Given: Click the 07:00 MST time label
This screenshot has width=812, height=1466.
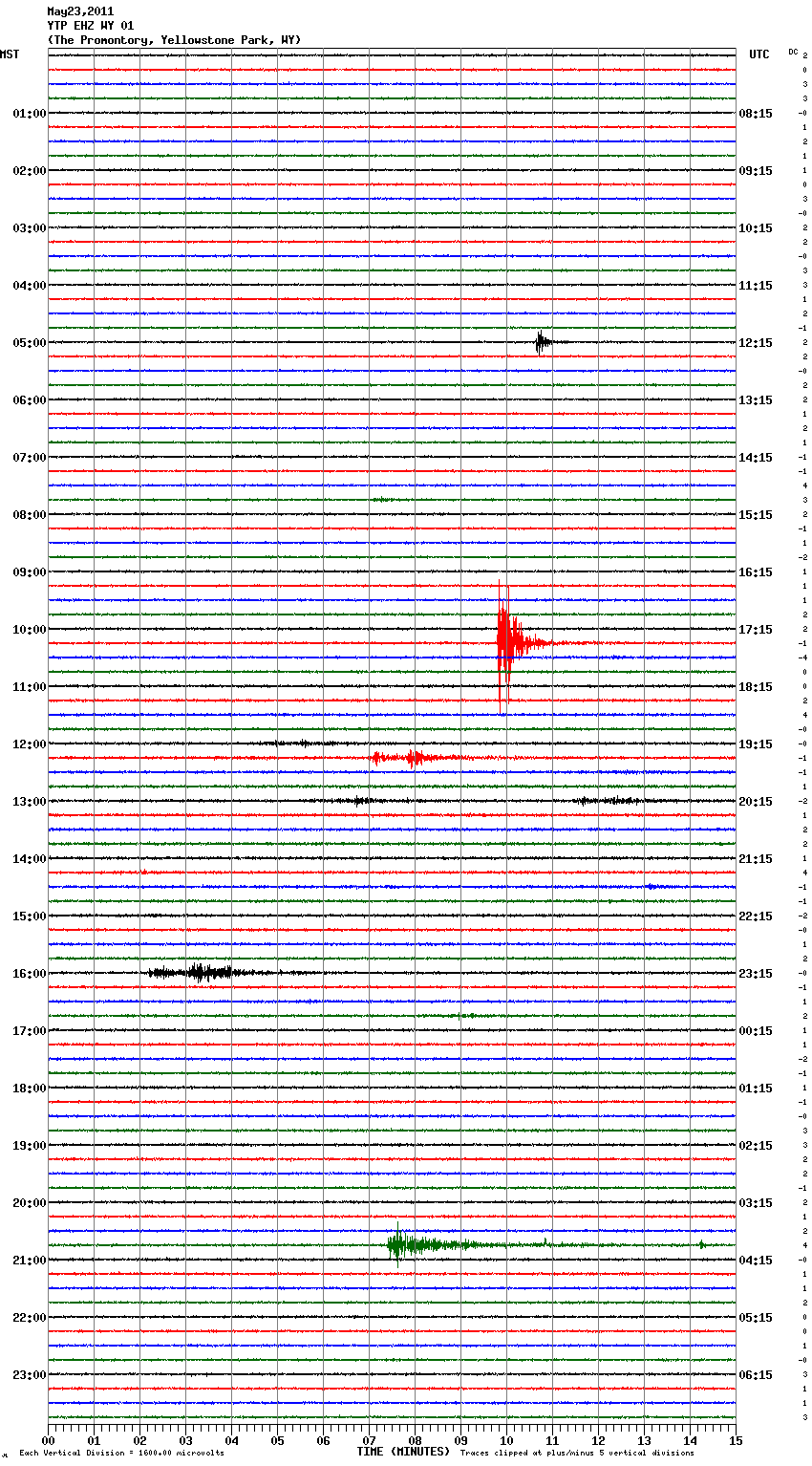Looking at the screenshot, I should point(29,458).
